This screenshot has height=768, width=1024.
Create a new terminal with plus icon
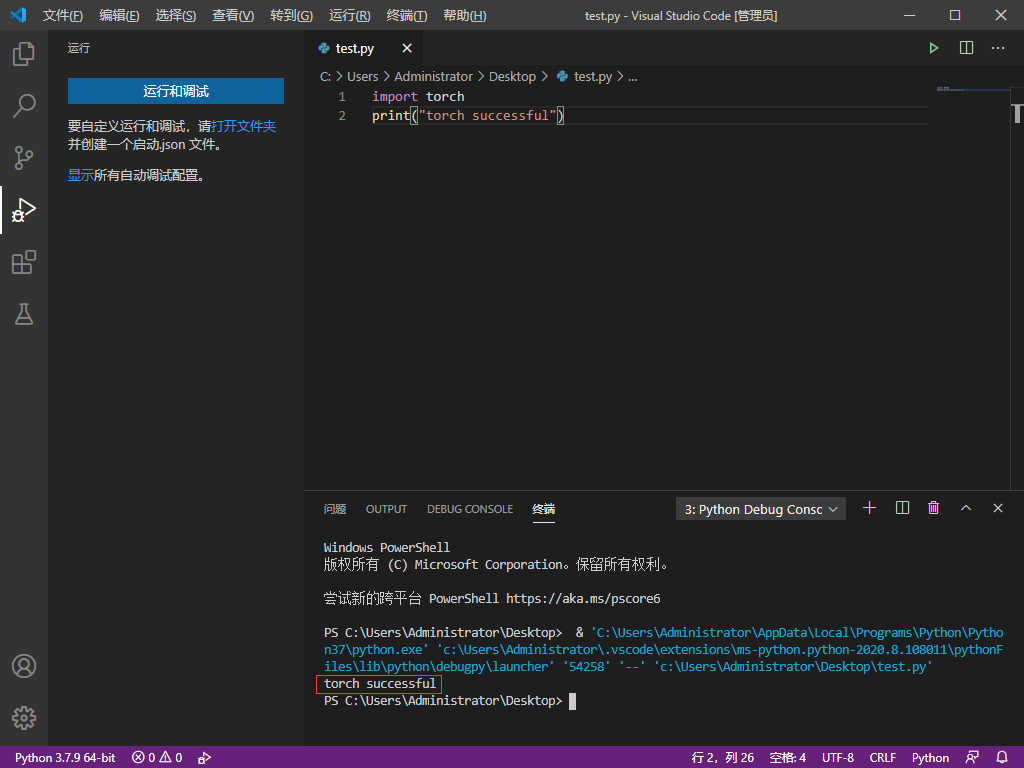pos(869,508)
